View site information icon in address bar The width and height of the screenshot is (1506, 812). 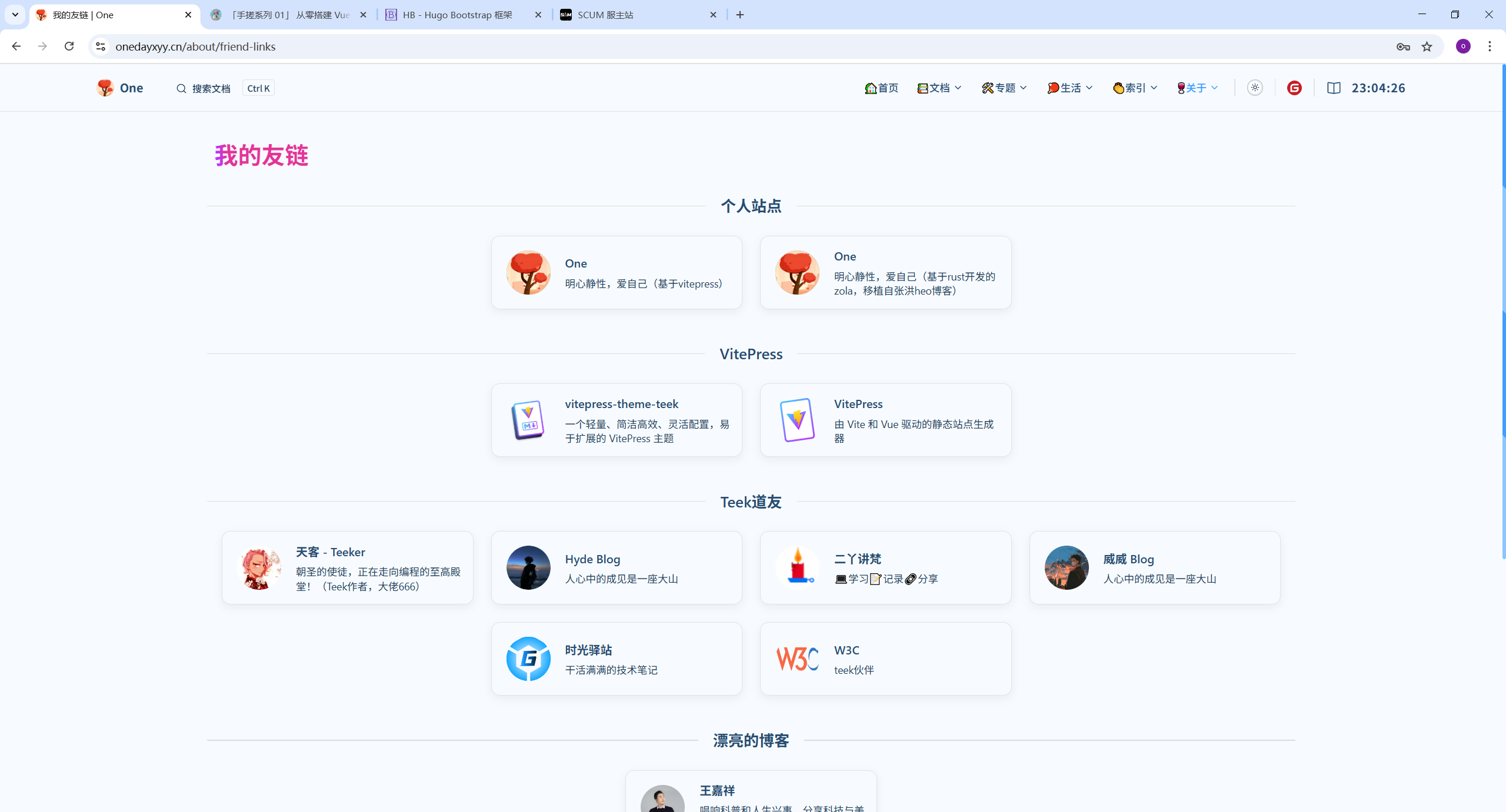pyautogui.click(x=101, y=46)
